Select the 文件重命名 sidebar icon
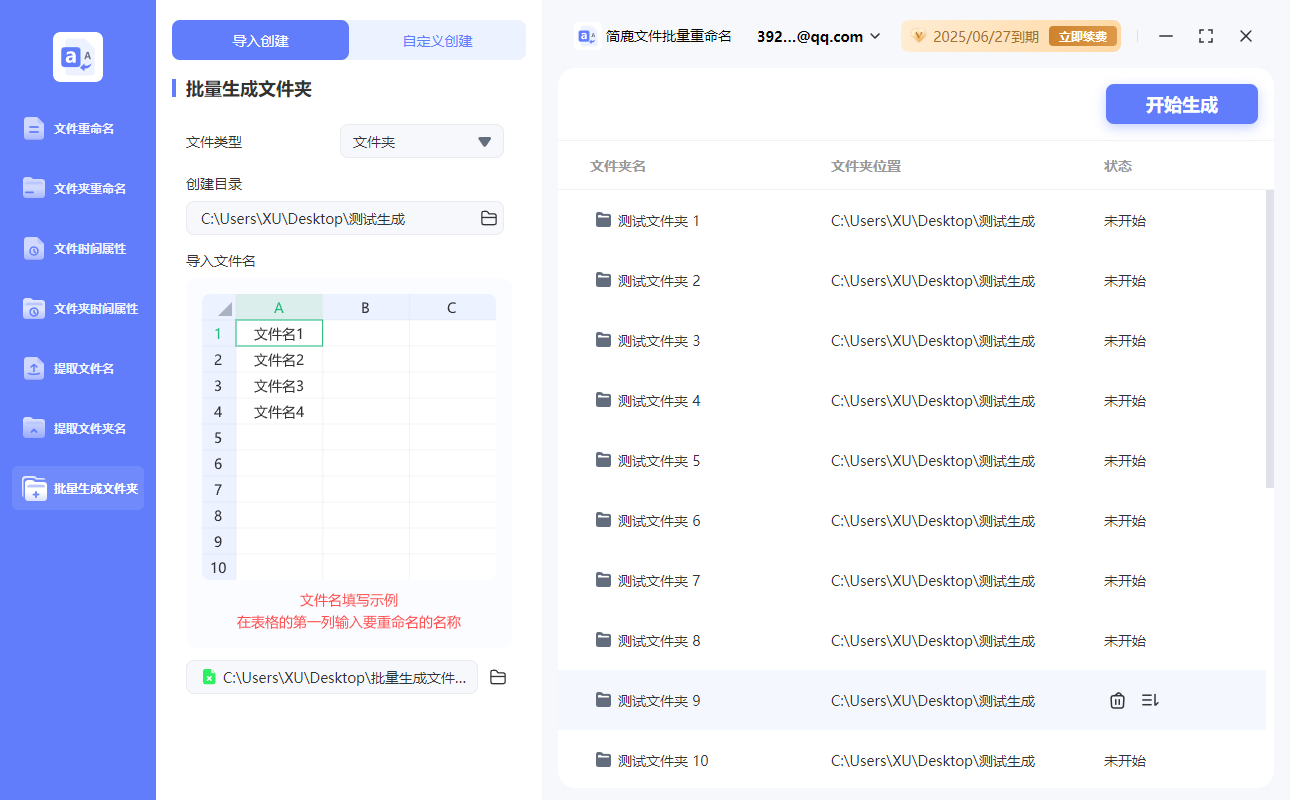Image resolution: width=1290 pixels, height=800 pixels. 77,128
